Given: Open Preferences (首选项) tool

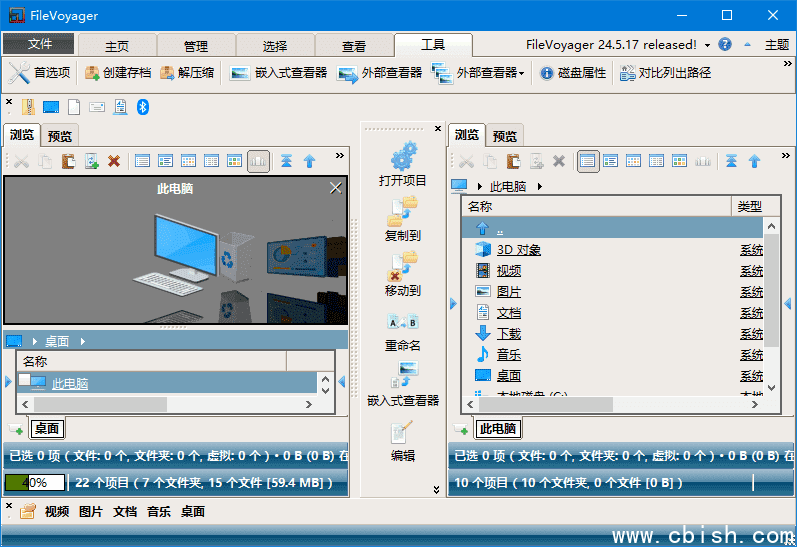Looking at the screenshot, I should (39, 73).
